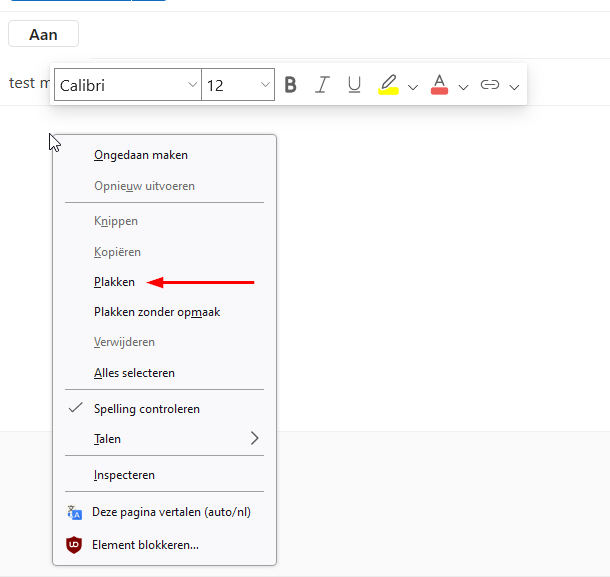Image resolution: width=610 pixels, height=577 pixels.
Task: Choose Plakken from the context menu
Action: tap(114, 282)
